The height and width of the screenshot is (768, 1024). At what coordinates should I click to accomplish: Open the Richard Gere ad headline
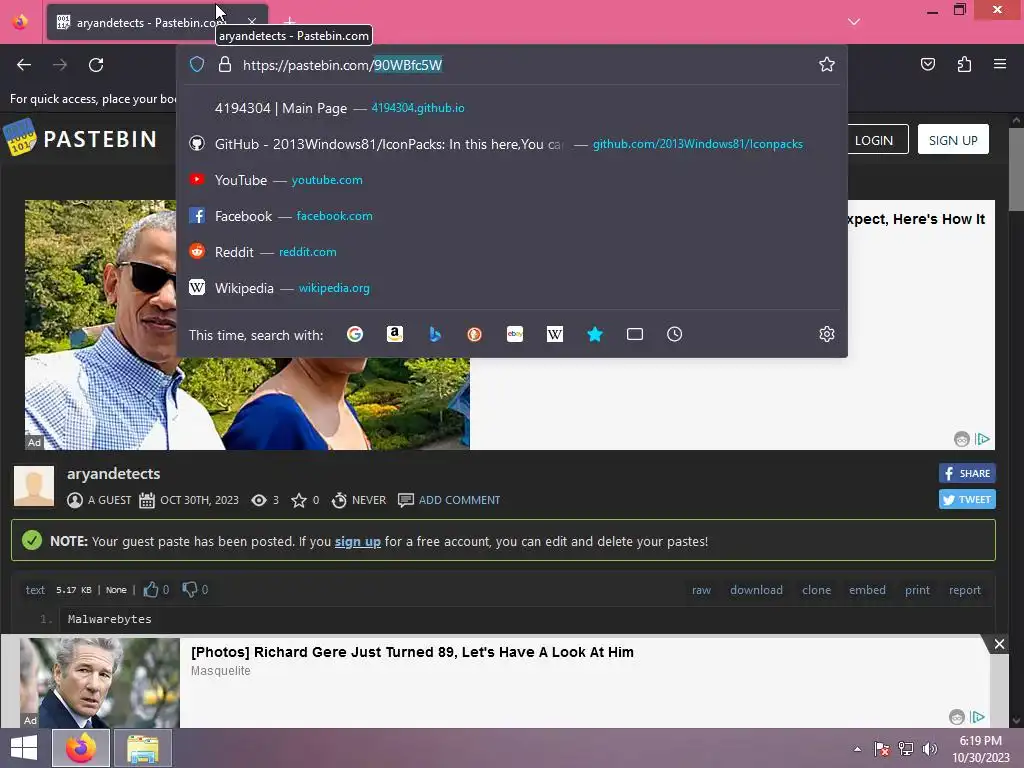(x=412, y=652)
